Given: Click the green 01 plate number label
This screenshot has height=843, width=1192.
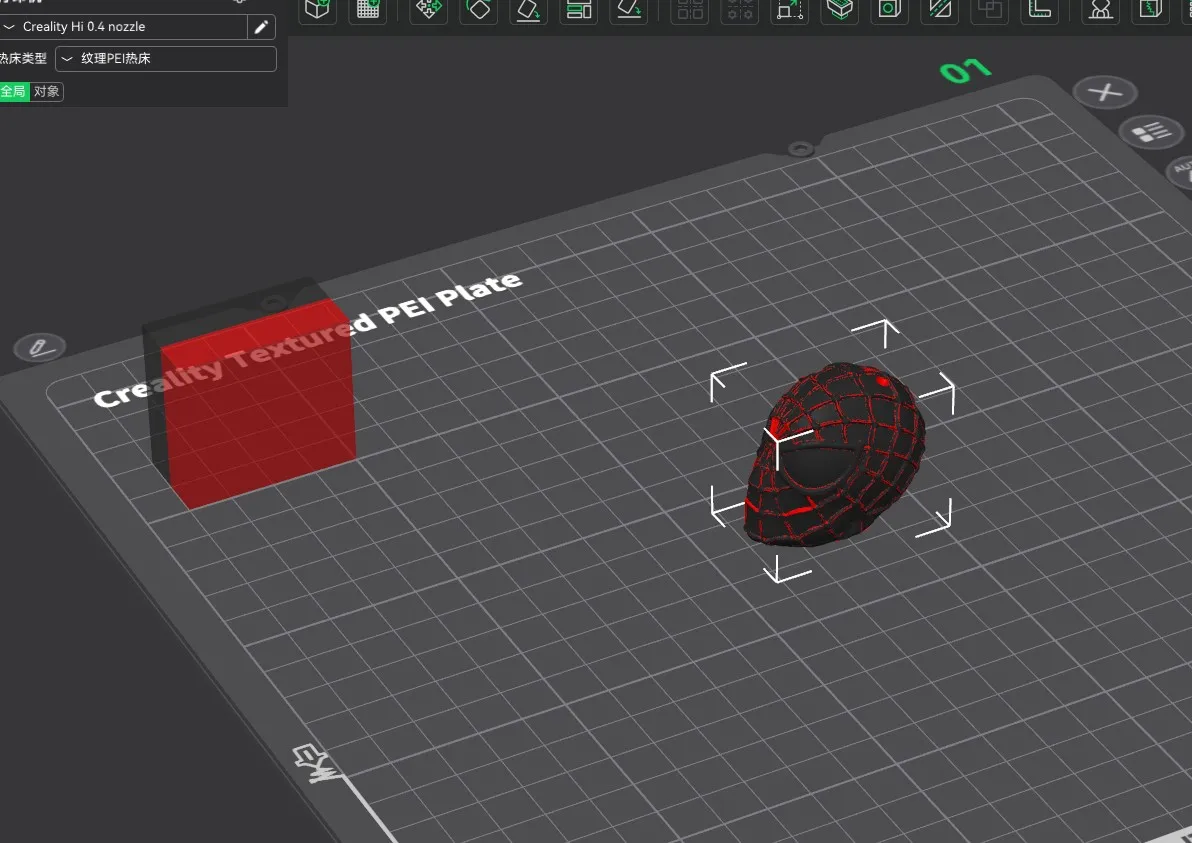Looking at the screenshot, I should [x=965, y=71].
